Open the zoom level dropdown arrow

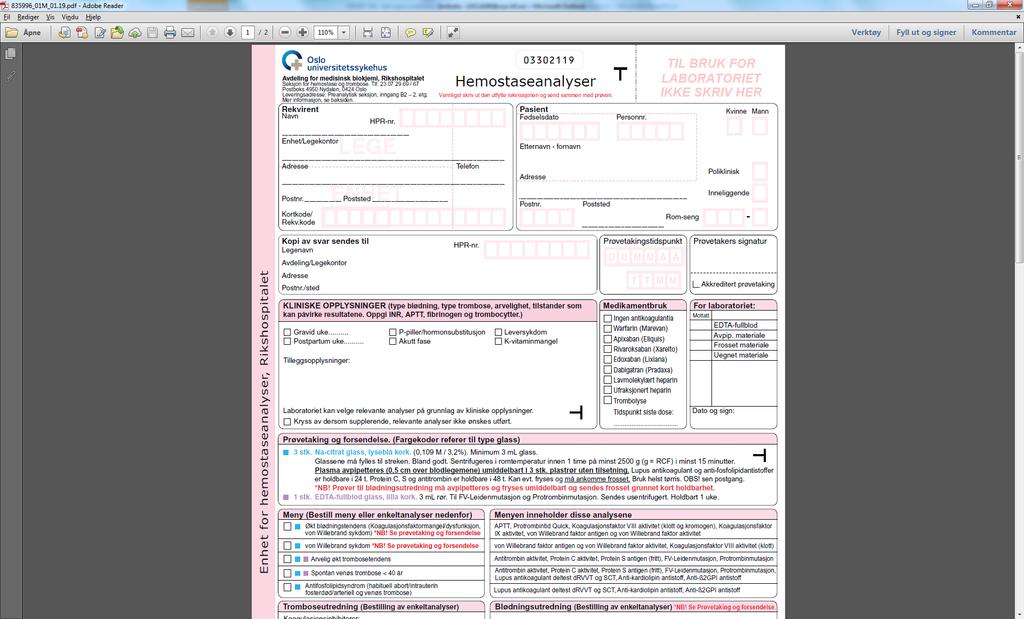tap(344, 32)
